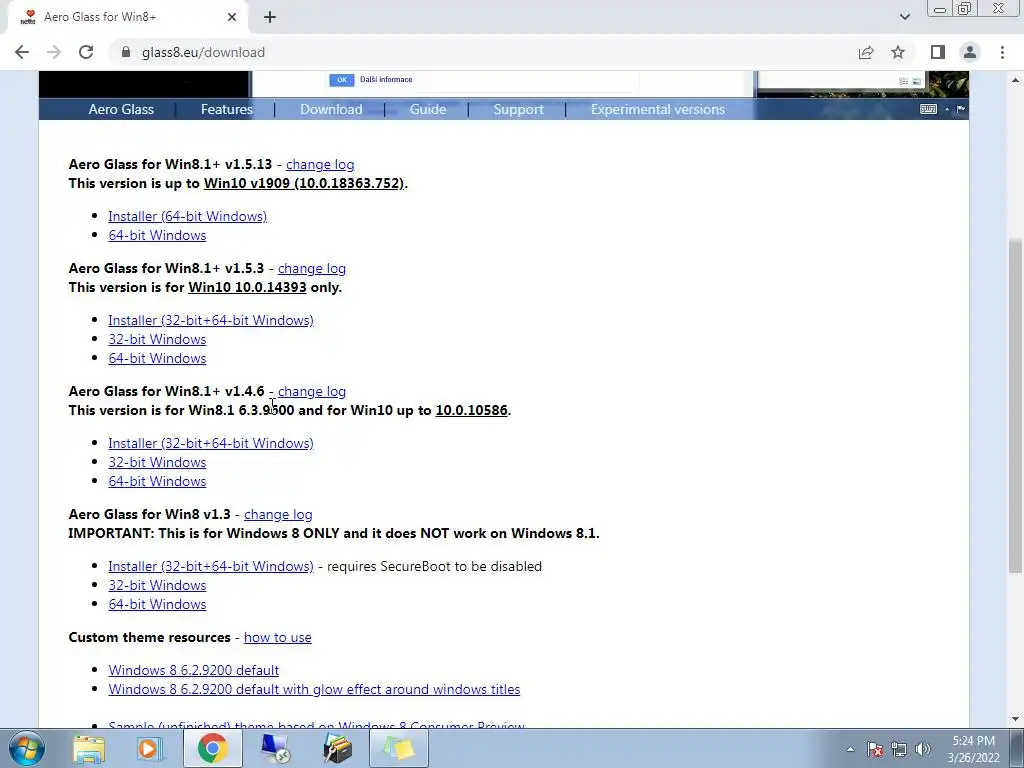Click the forward navigation arrow
The height and width of the screenshot is (768, 1024).
54,52
